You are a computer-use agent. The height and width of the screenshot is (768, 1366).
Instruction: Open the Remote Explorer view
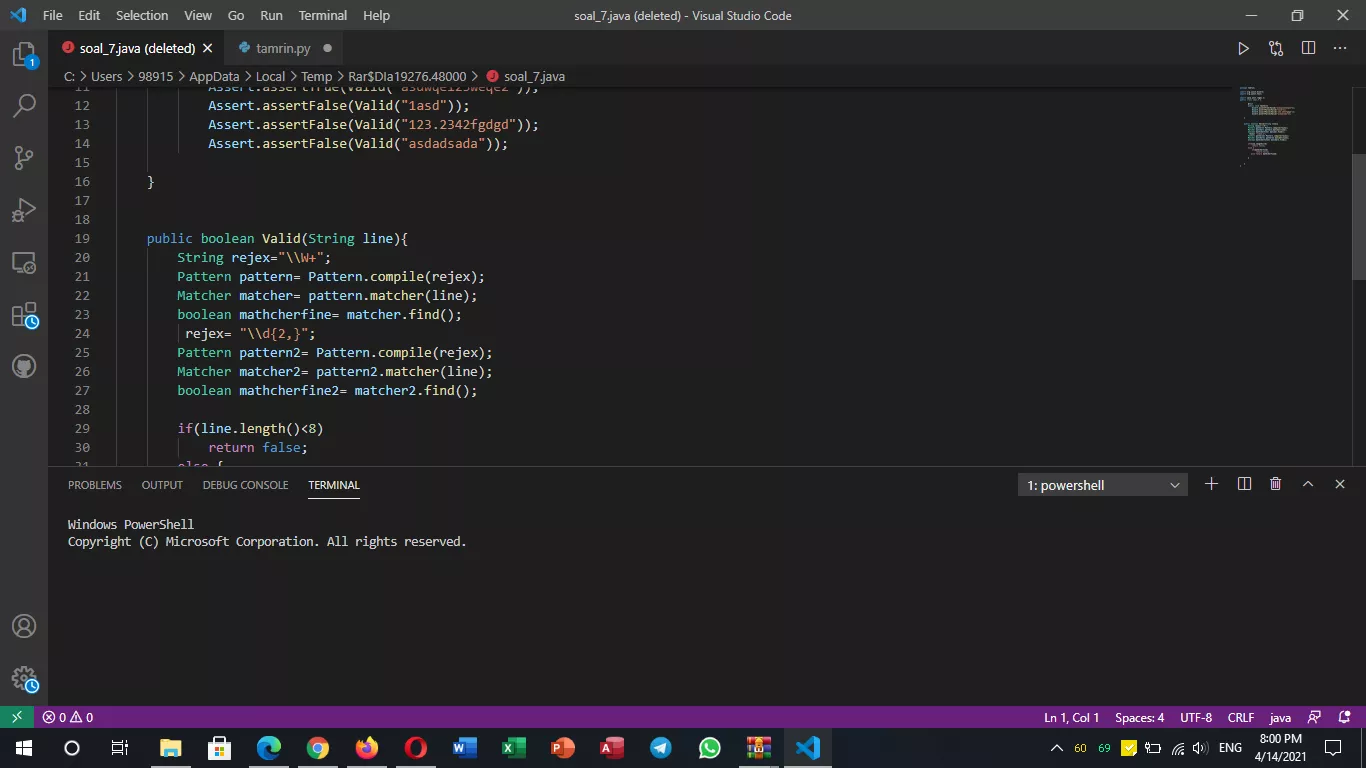click(x=24, y=262)
